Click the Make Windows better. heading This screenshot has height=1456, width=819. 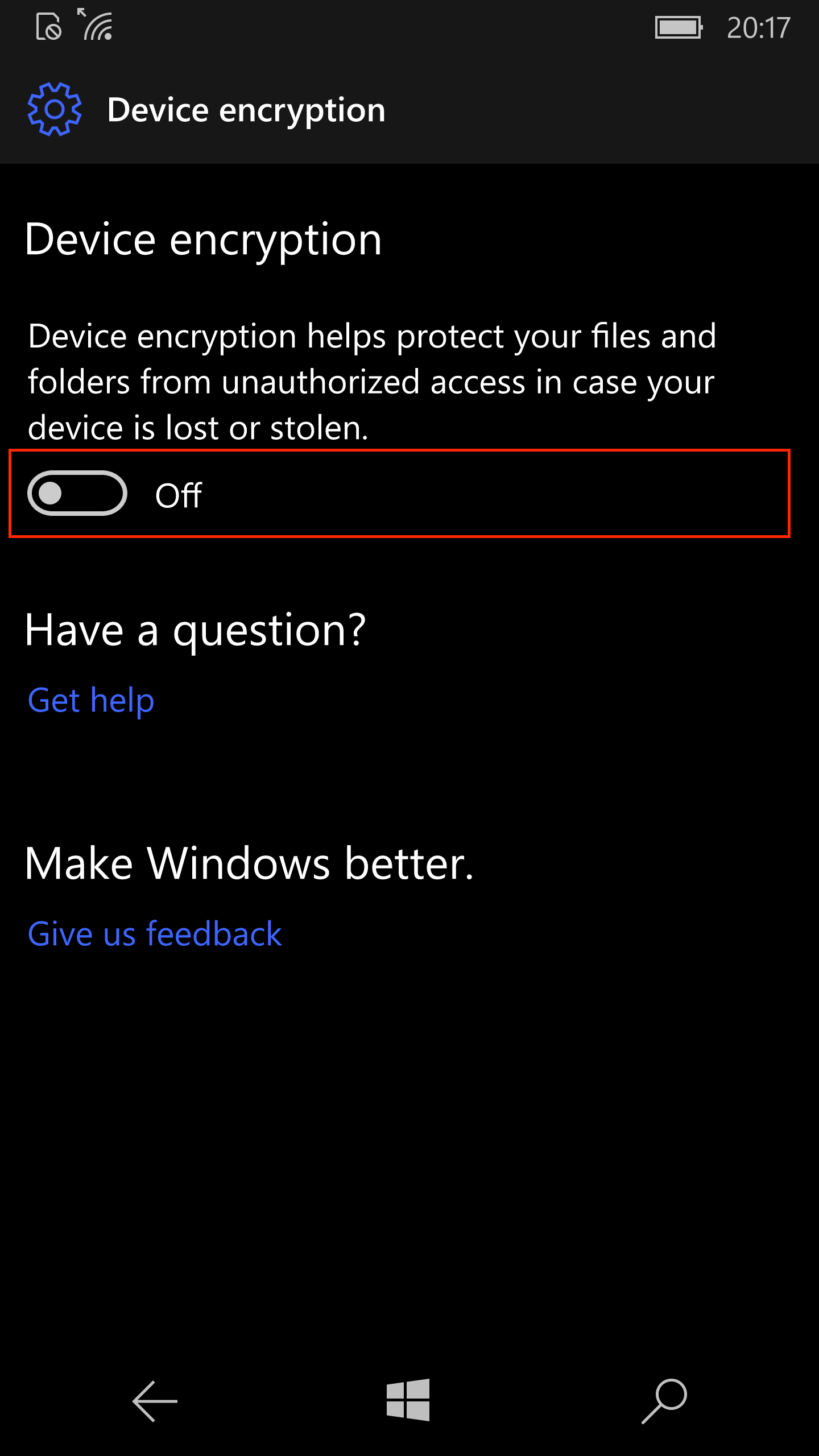249,863
